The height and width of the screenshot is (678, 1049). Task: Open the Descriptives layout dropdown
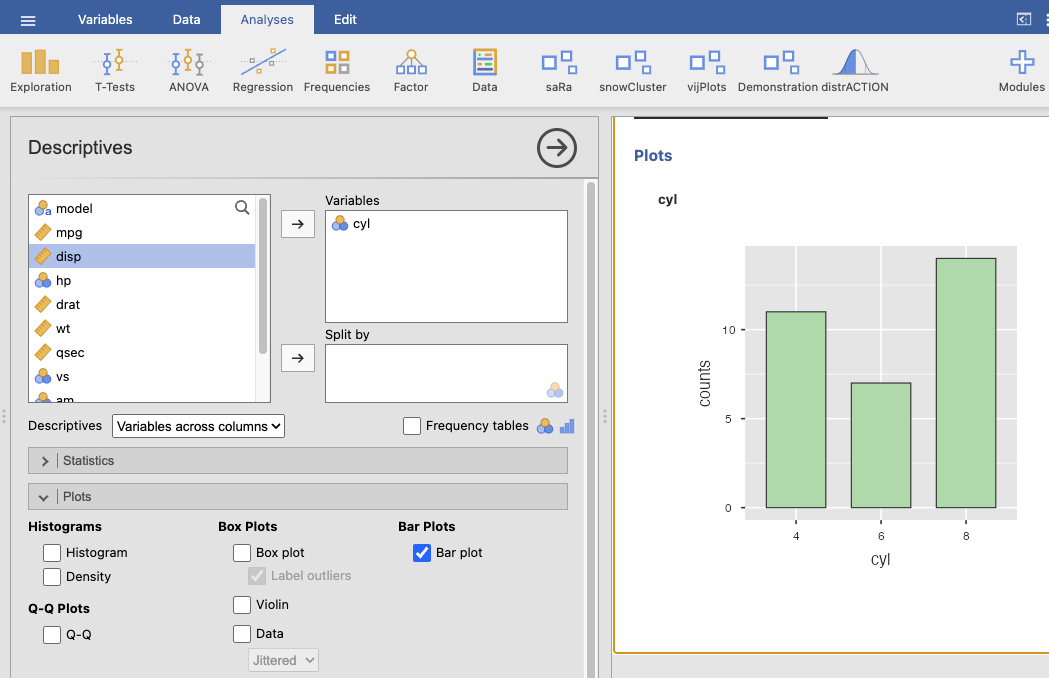199,426
